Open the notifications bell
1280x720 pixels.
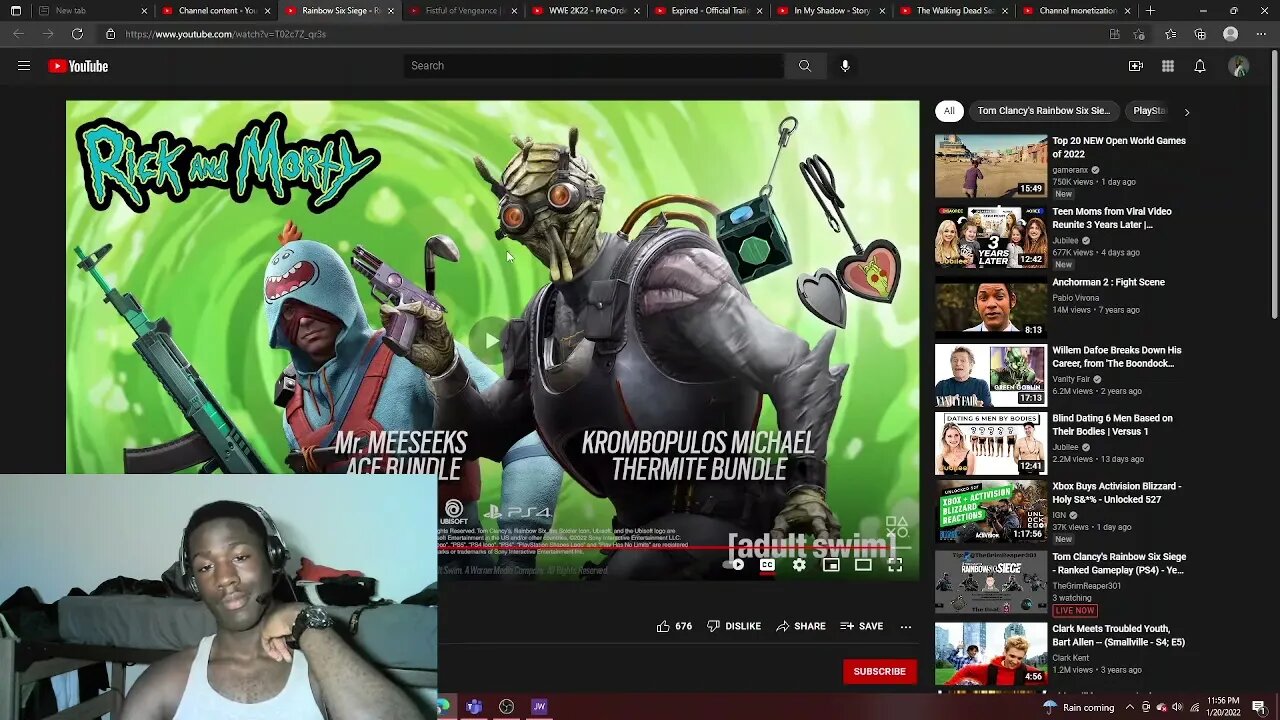tap(1200, 66)
